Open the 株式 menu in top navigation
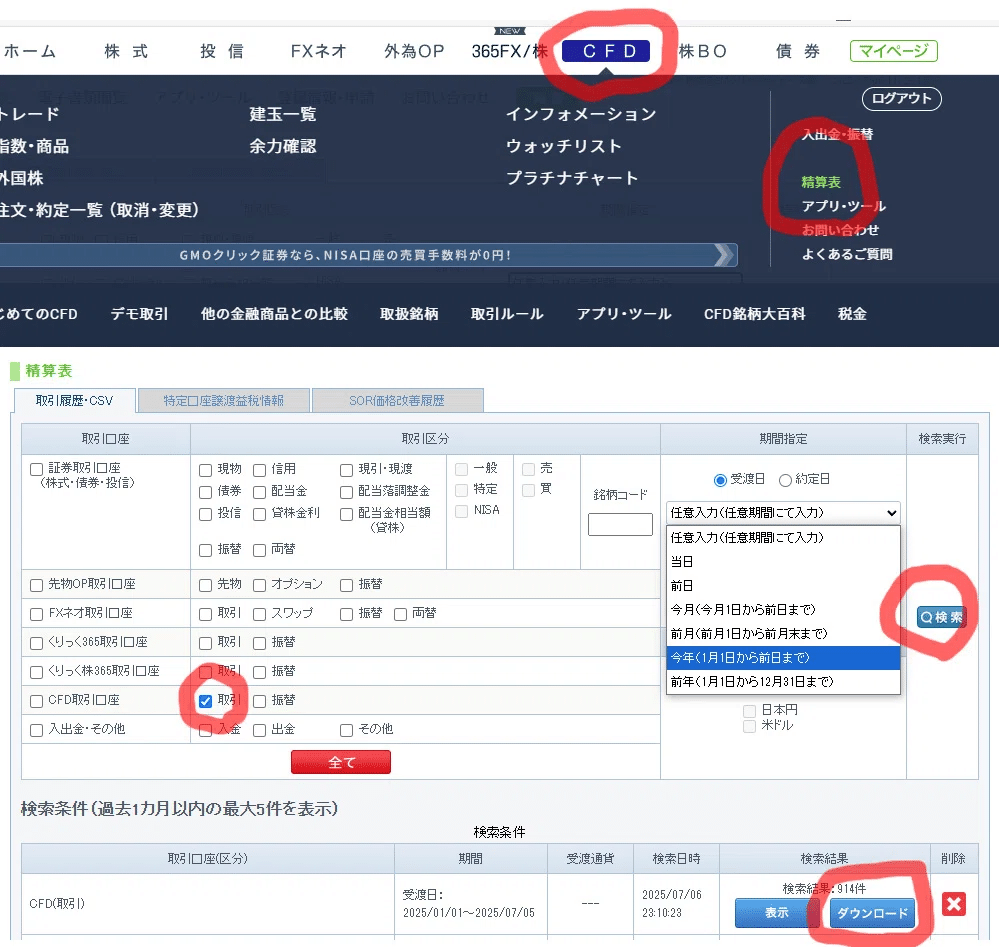This screenshot has height=947, width=999. [124, 51]
